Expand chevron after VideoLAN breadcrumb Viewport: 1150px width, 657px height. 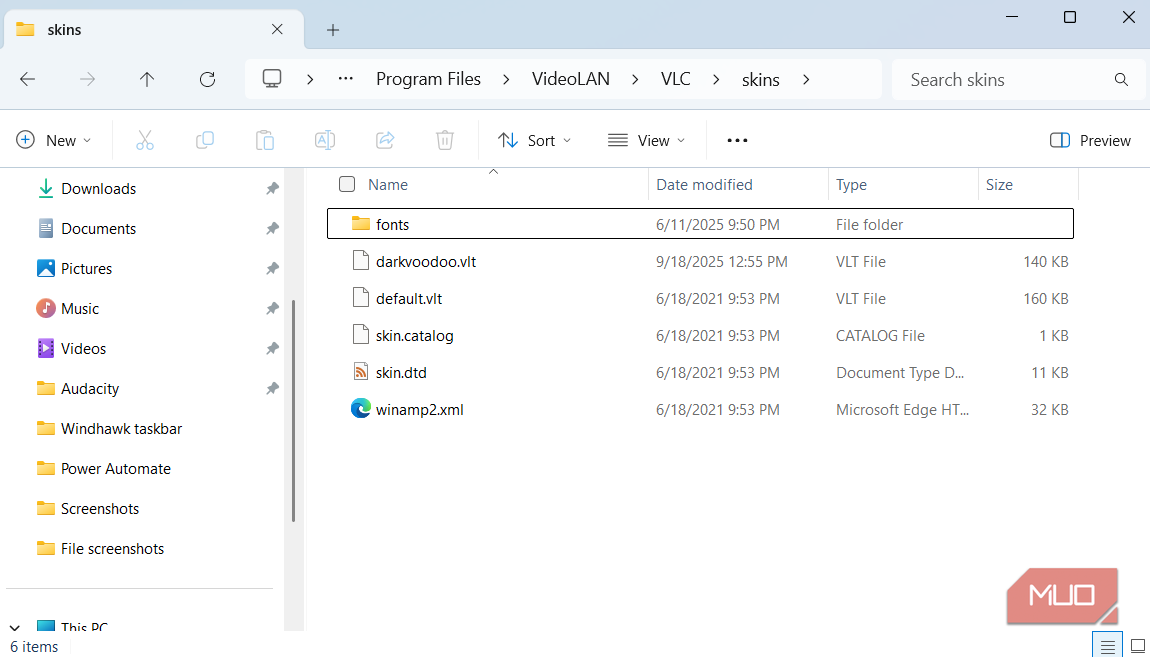coord(634,79)
